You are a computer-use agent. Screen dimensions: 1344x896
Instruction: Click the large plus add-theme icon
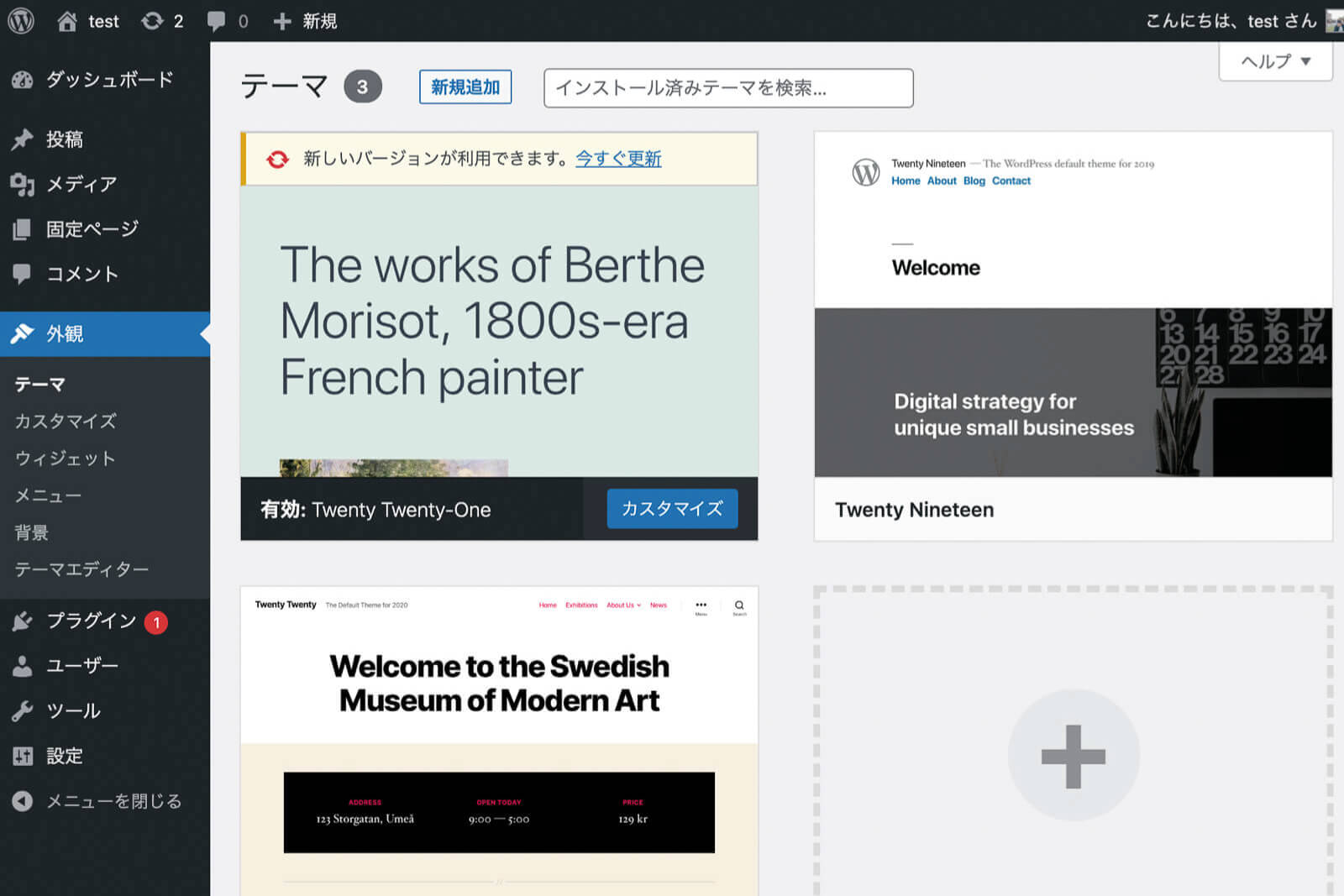(x=1074, y=756)
